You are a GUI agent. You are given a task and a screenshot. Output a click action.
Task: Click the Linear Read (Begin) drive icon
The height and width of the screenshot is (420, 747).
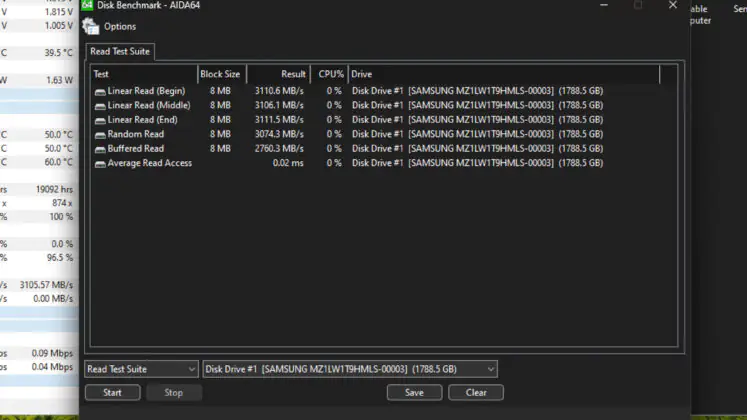(100, 91)
